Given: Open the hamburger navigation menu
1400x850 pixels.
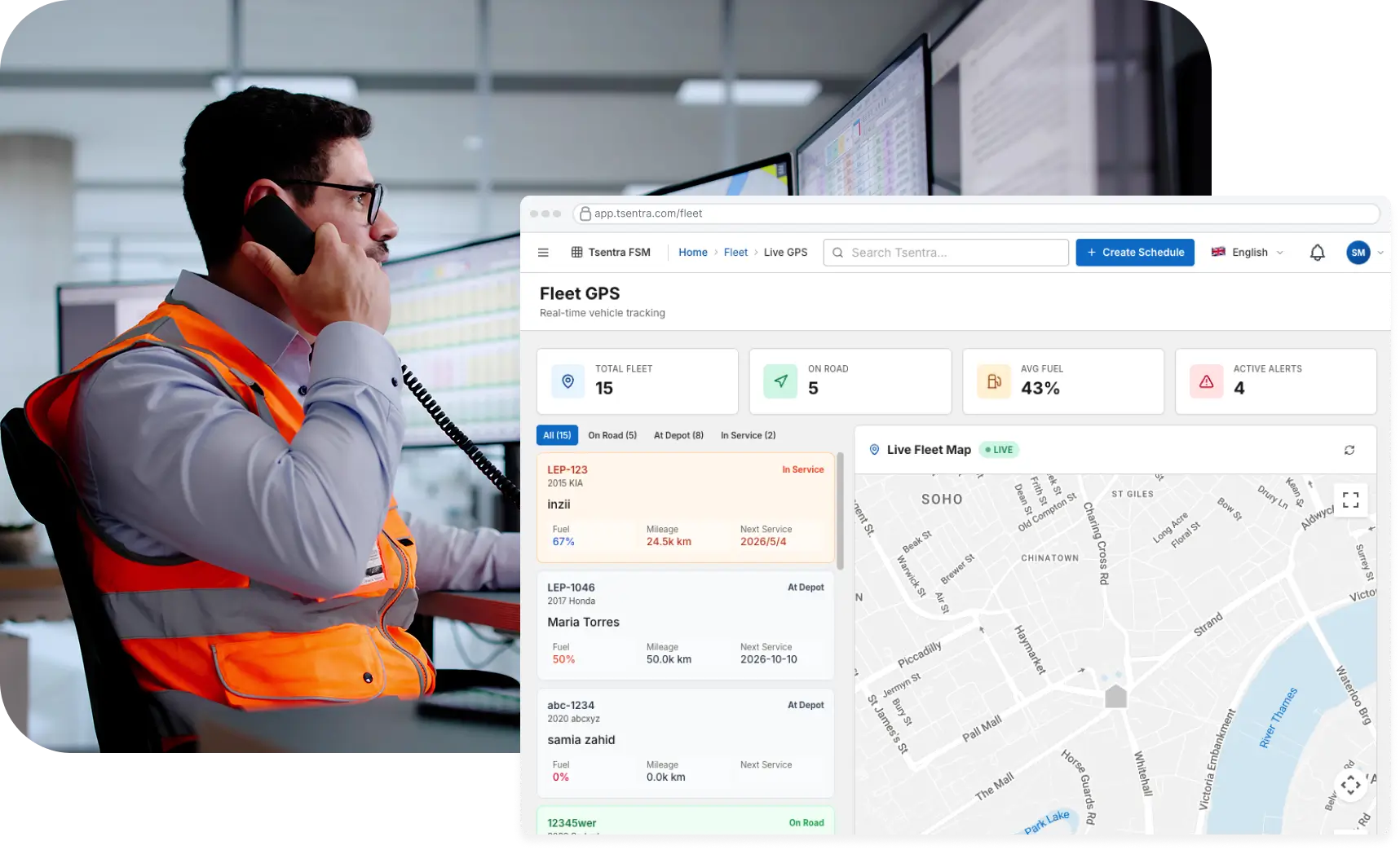Looking at the screenshot, I should coord(543,253).
